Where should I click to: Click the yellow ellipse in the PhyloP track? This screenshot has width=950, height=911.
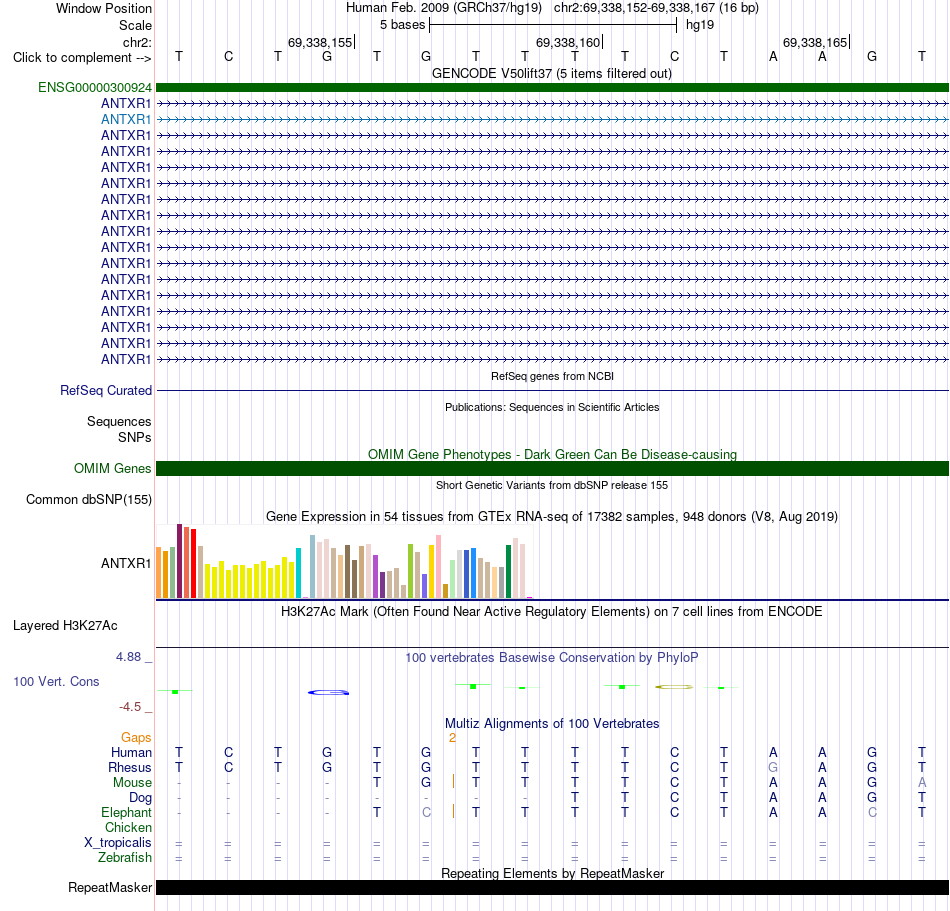click(674, 687)
